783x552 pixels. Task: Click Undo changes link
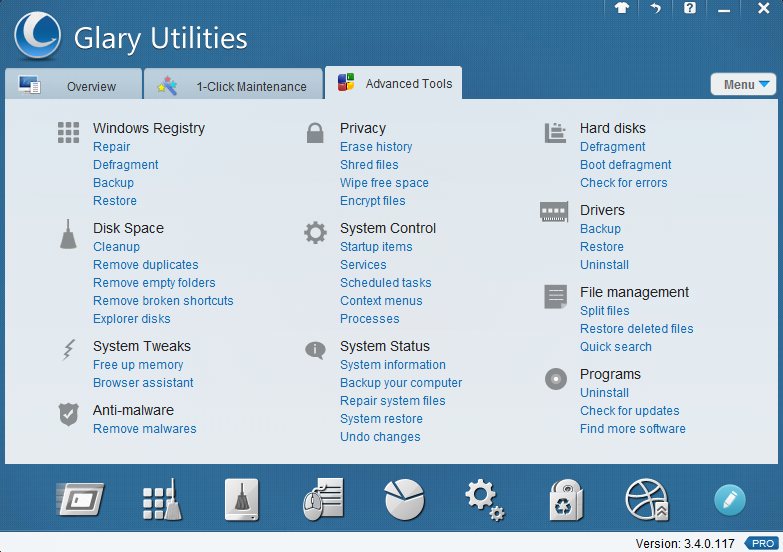coord(380,437)
